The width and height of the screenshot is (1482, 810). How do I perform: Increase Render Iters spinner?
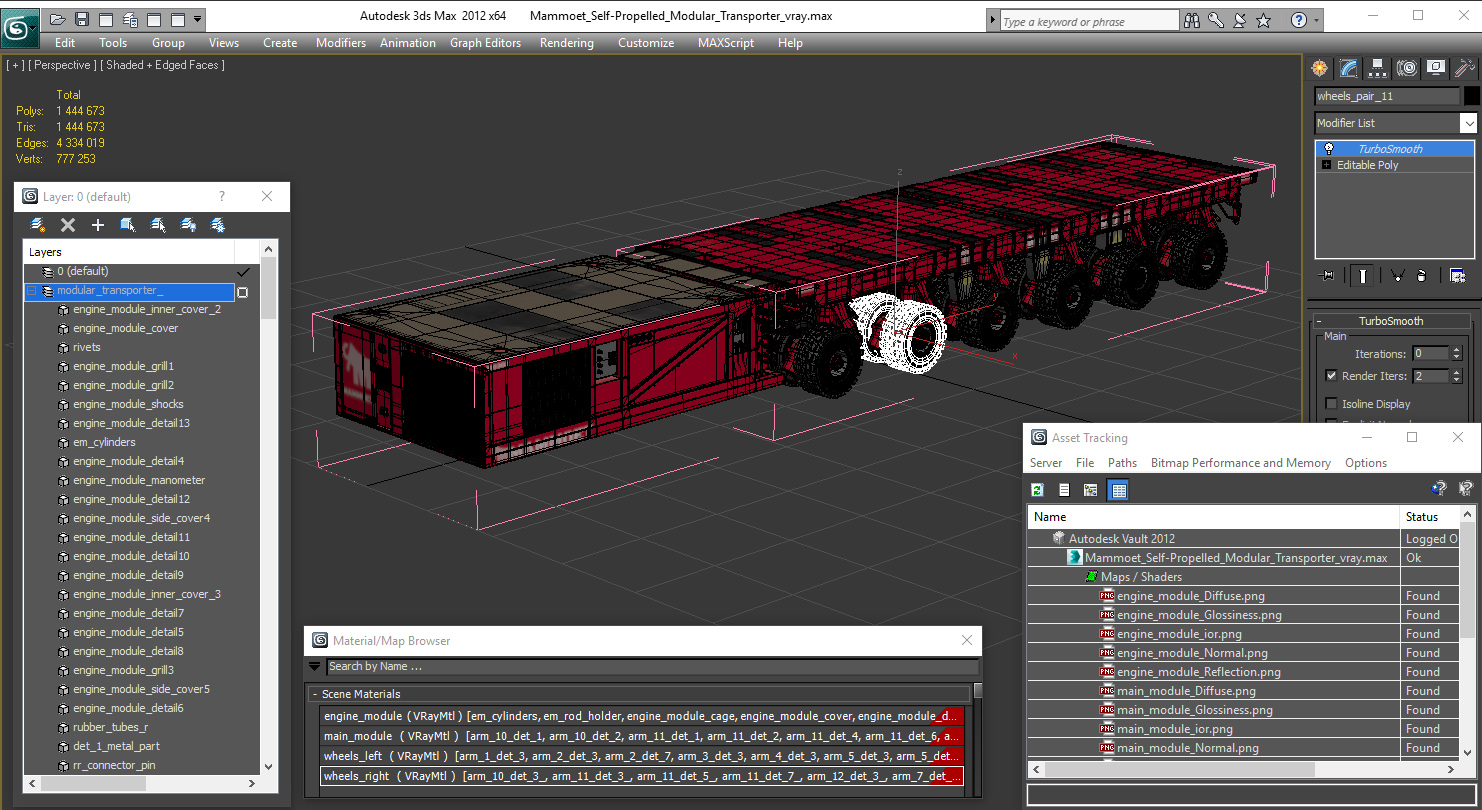1457,373
